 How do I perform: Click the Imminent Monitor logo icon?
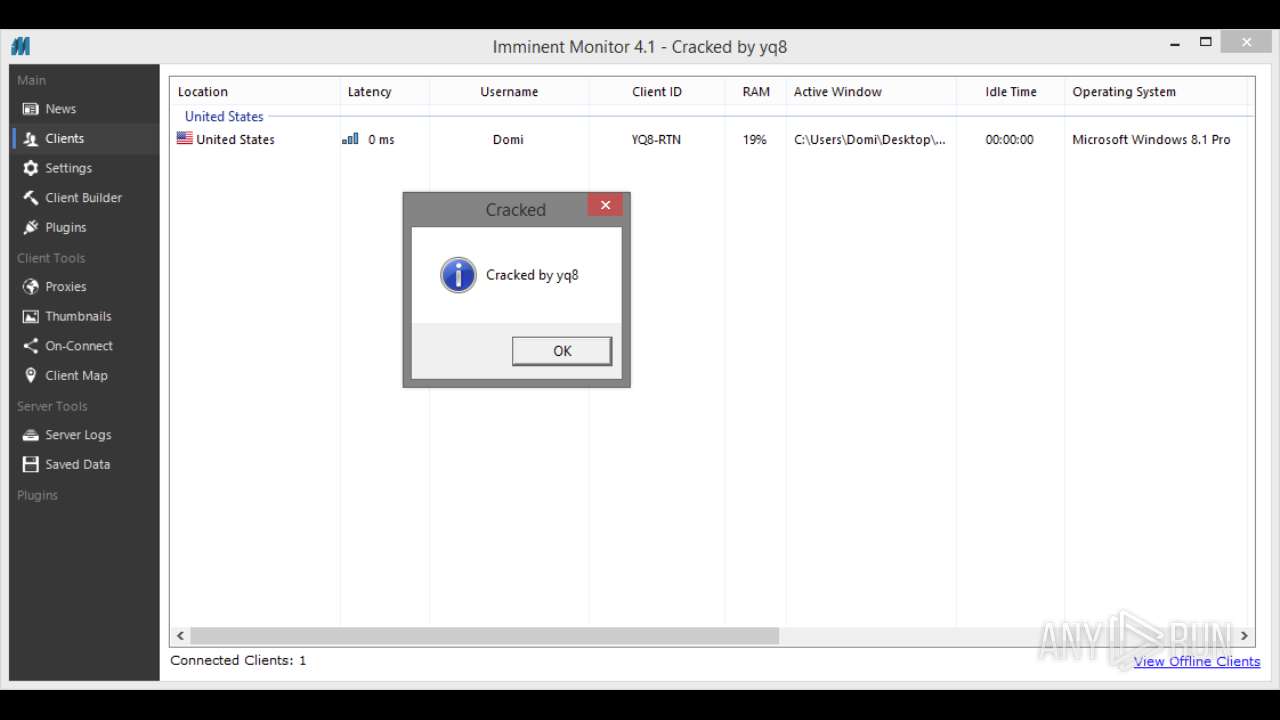(x=21, y=46)
